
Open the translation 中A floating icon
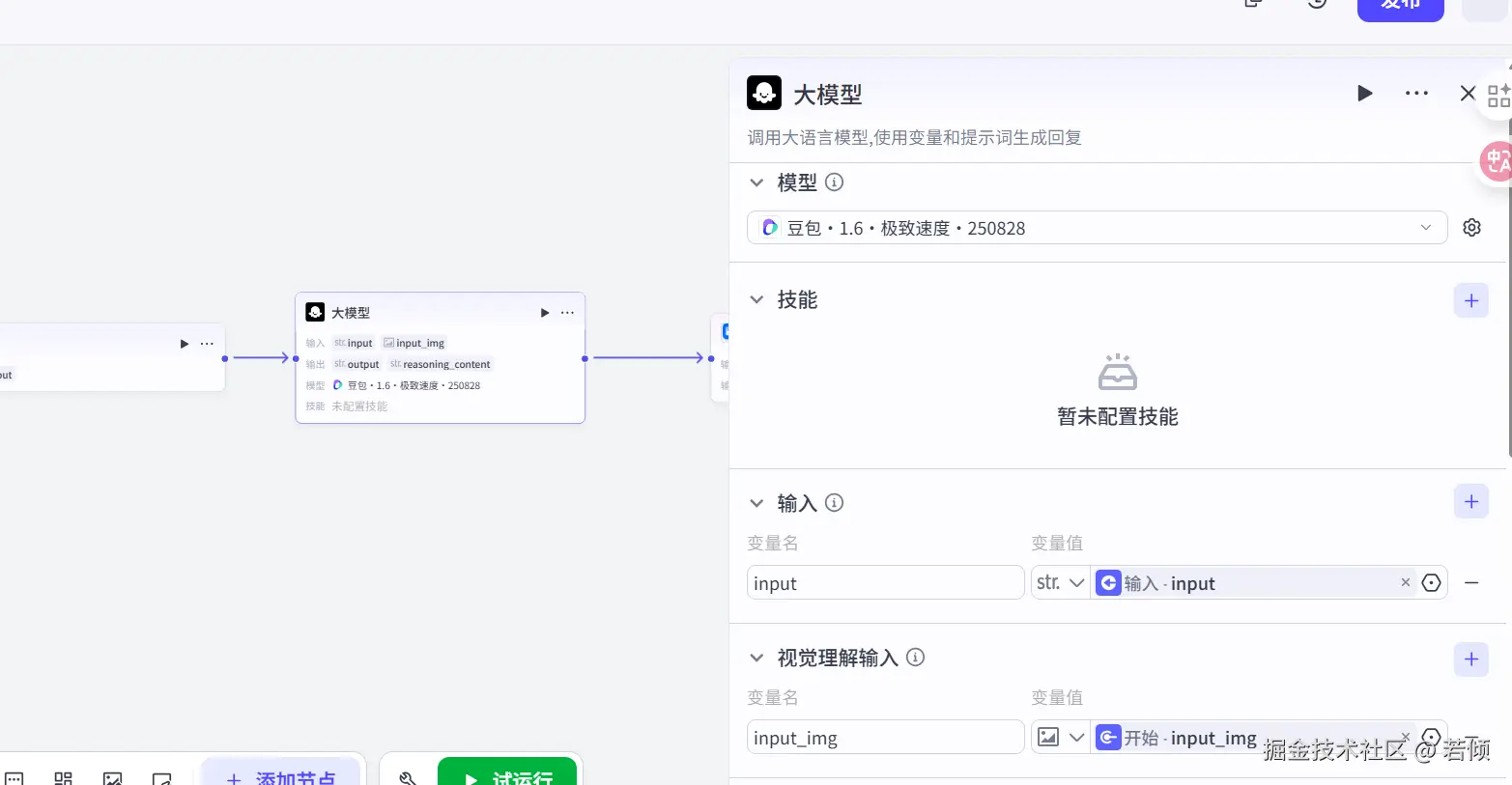click(x=1496, y=160)
